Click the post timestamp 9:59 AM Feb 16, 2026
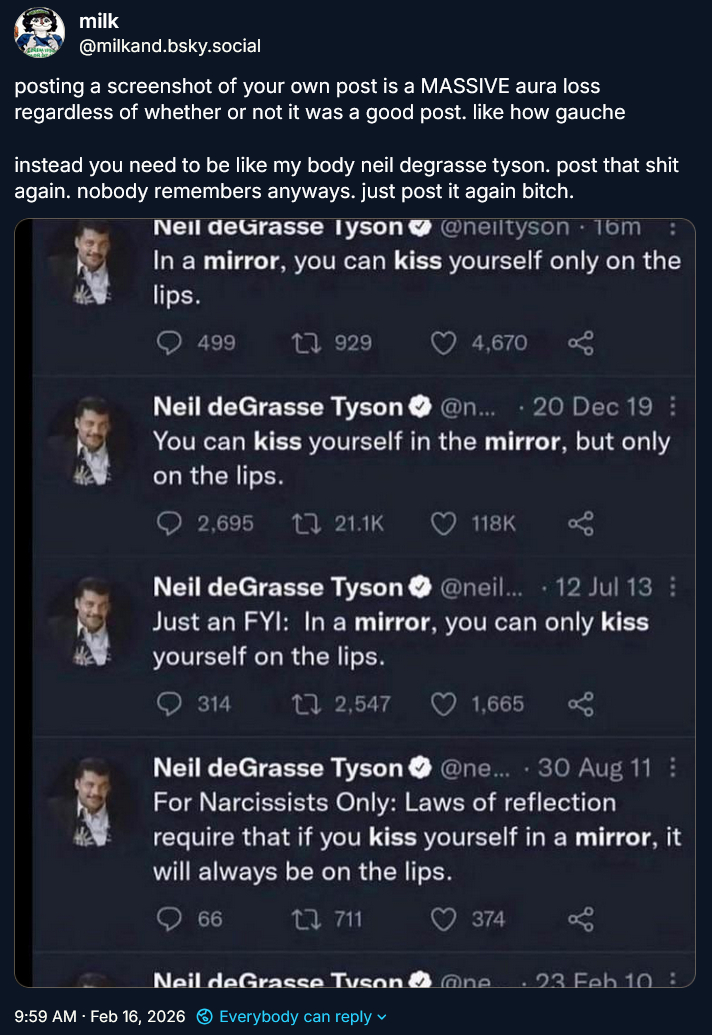This screenshot has width=712, height=1035. coord(100,1016)
